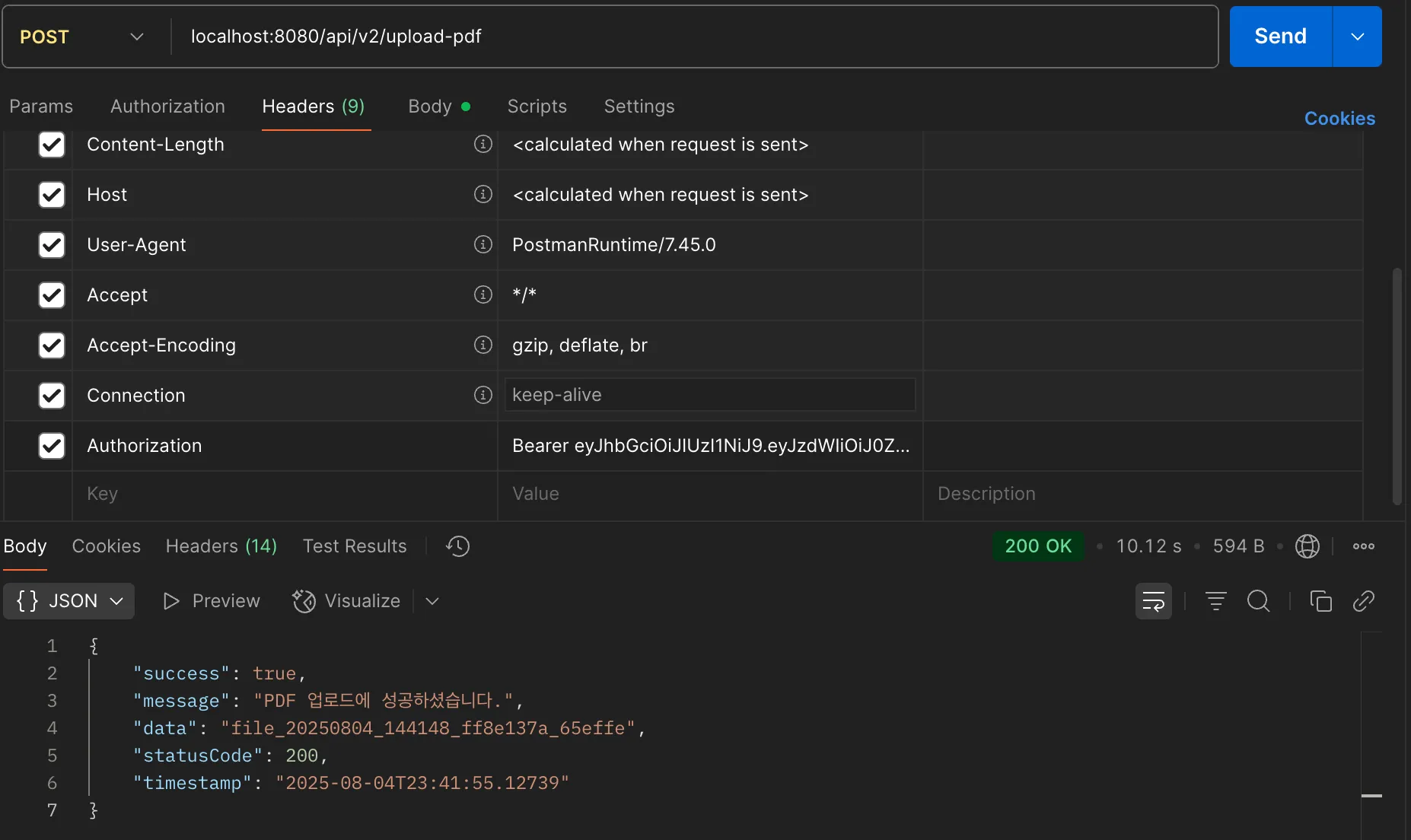This screenshot has height=840, width=1411.
Task: Click the 200 OK status badge
Action: pyautogui.click(x=1038, y=546)
